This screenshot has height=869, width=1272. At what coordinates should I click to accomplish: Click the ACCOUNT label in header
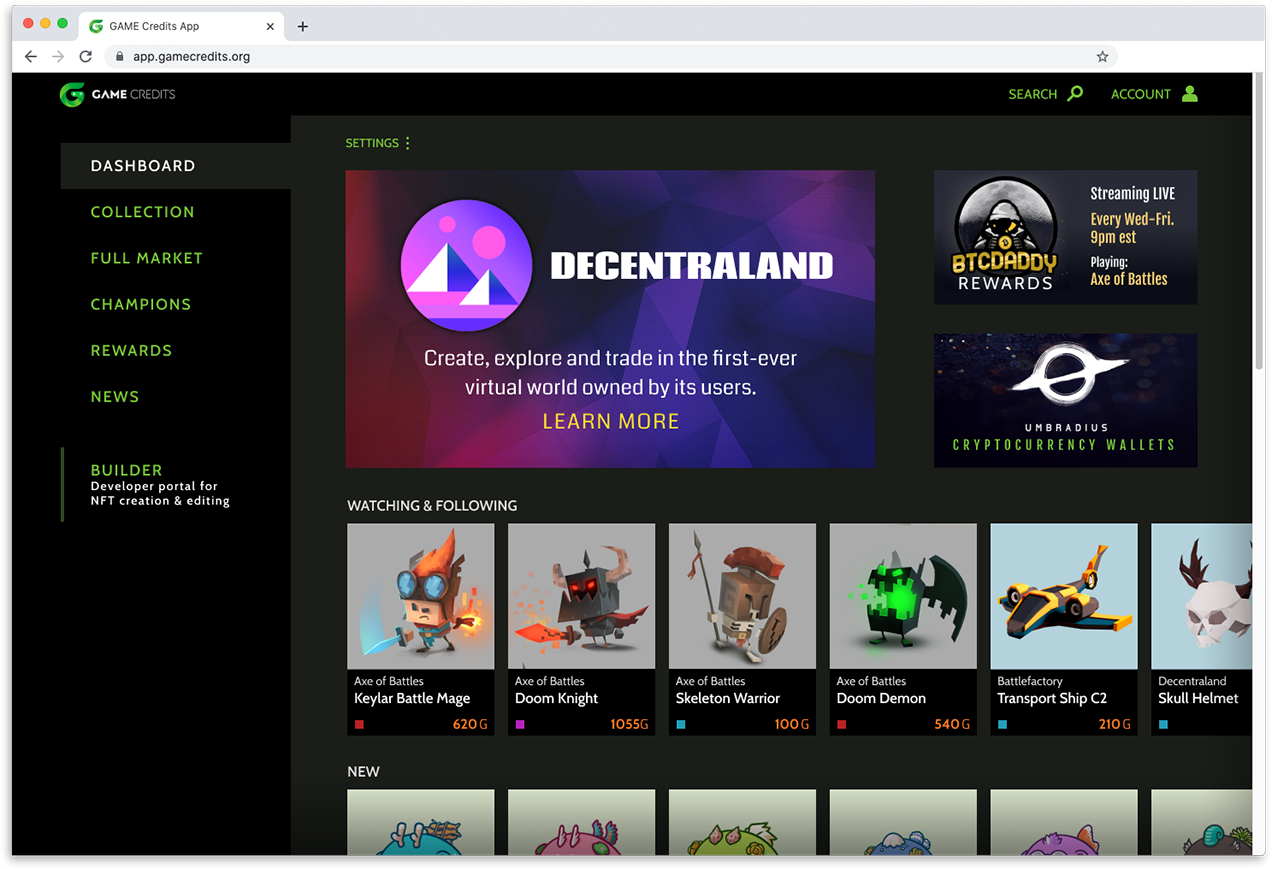1141,94
